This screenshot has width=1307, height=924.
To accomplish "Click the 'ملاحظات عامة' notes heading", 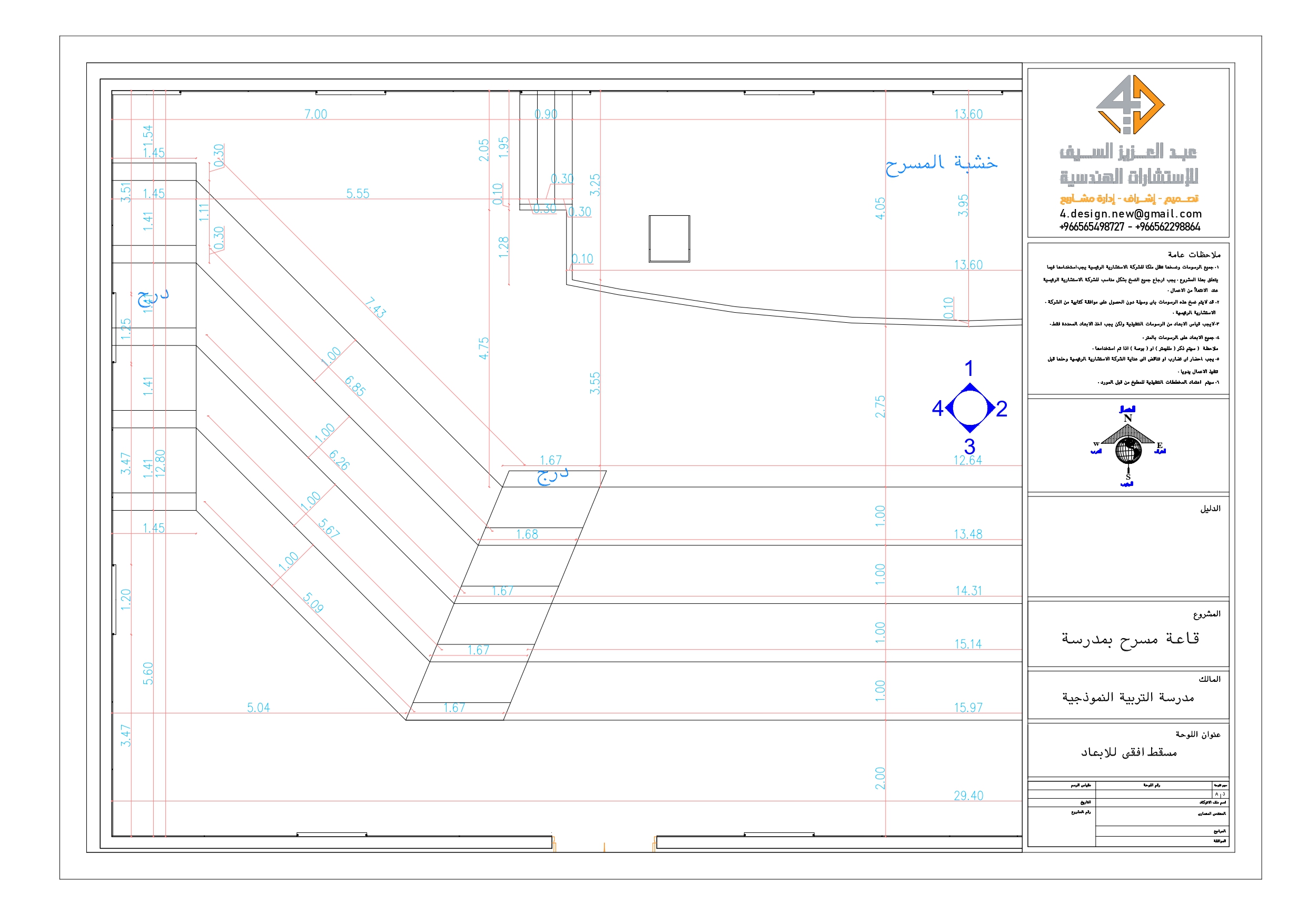I will [x=1194, y=254].
